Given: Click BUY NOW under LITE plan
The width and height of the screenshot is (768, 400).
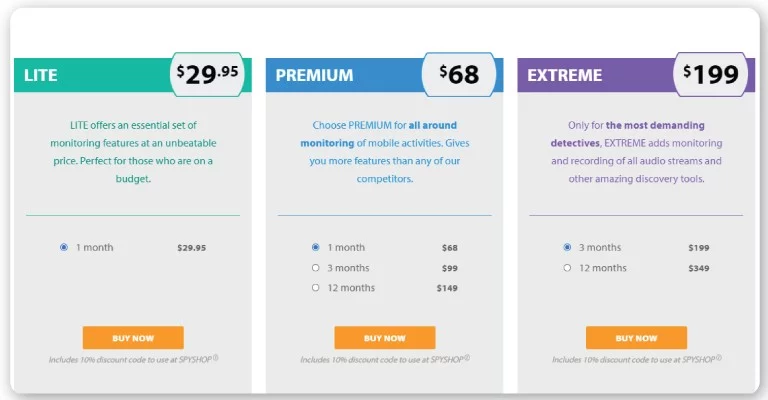Looking at the screenshot, I should pyautogui.click(x=133, y=338).
